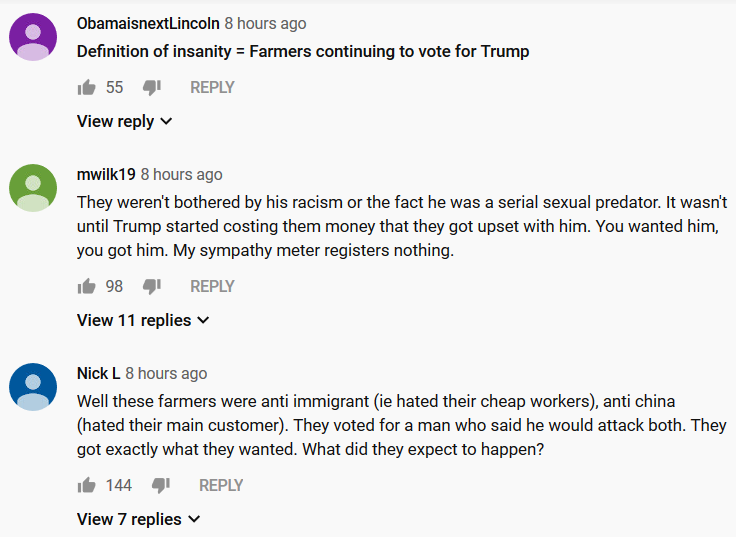
Task: Dislike mwilk19's comment
Action: [x=151, y=287]
